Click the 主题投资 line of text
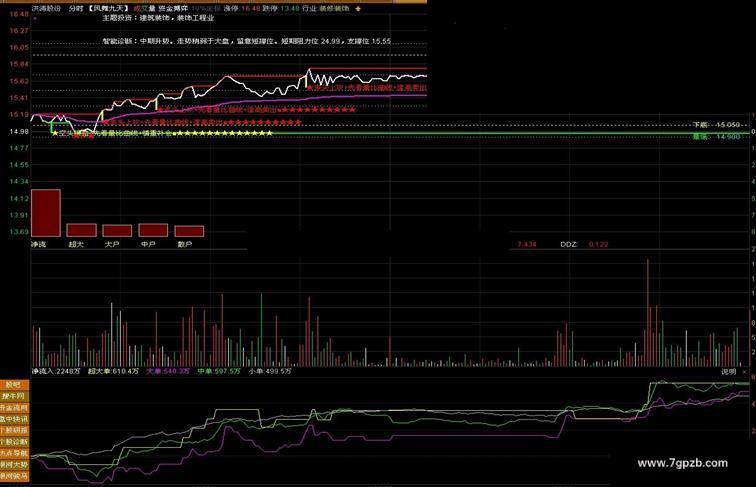The height and width of the screenshot is (487, 756). (x=158, y=18)
